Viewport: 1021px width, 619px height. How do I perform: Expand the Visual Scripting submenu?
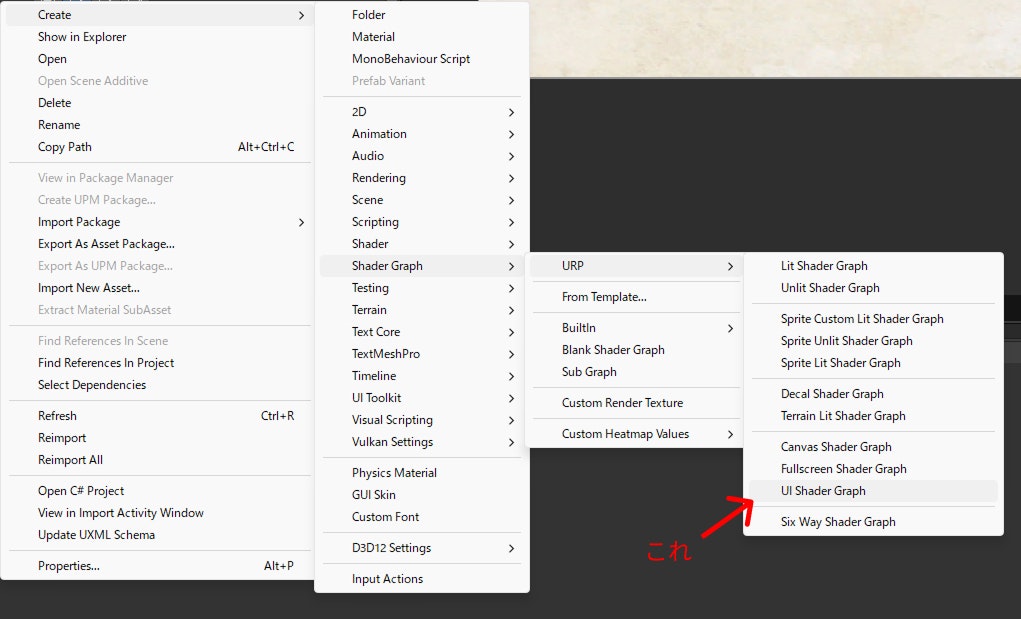point(421,420)
